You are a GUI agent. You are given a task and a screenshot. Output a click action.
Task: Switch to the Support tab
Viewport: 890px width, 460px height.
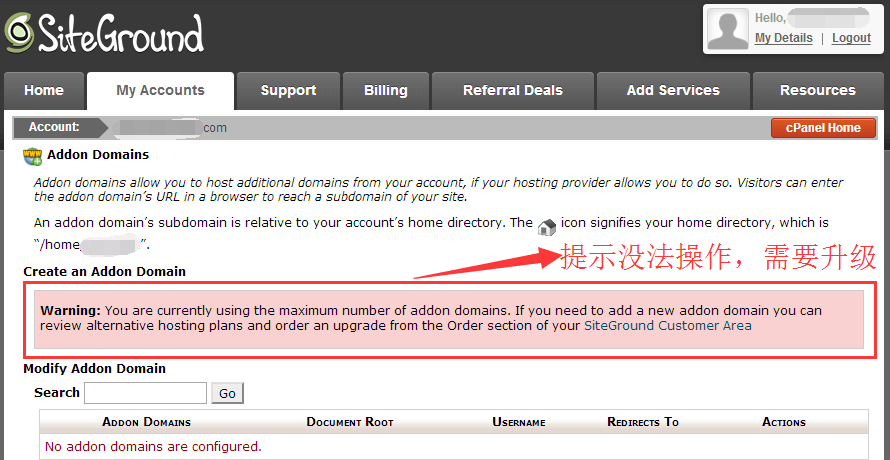288,90
